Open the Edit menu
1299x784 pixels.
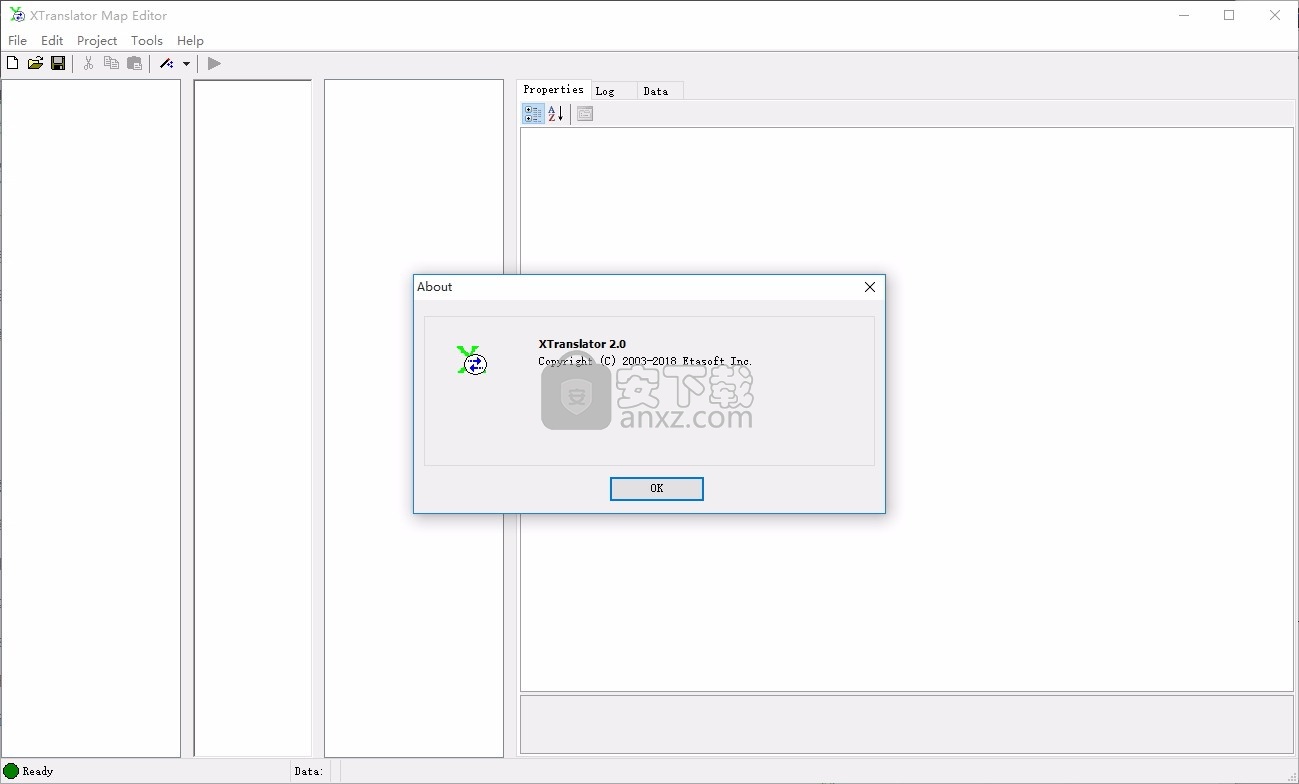[x=52, y=40]
